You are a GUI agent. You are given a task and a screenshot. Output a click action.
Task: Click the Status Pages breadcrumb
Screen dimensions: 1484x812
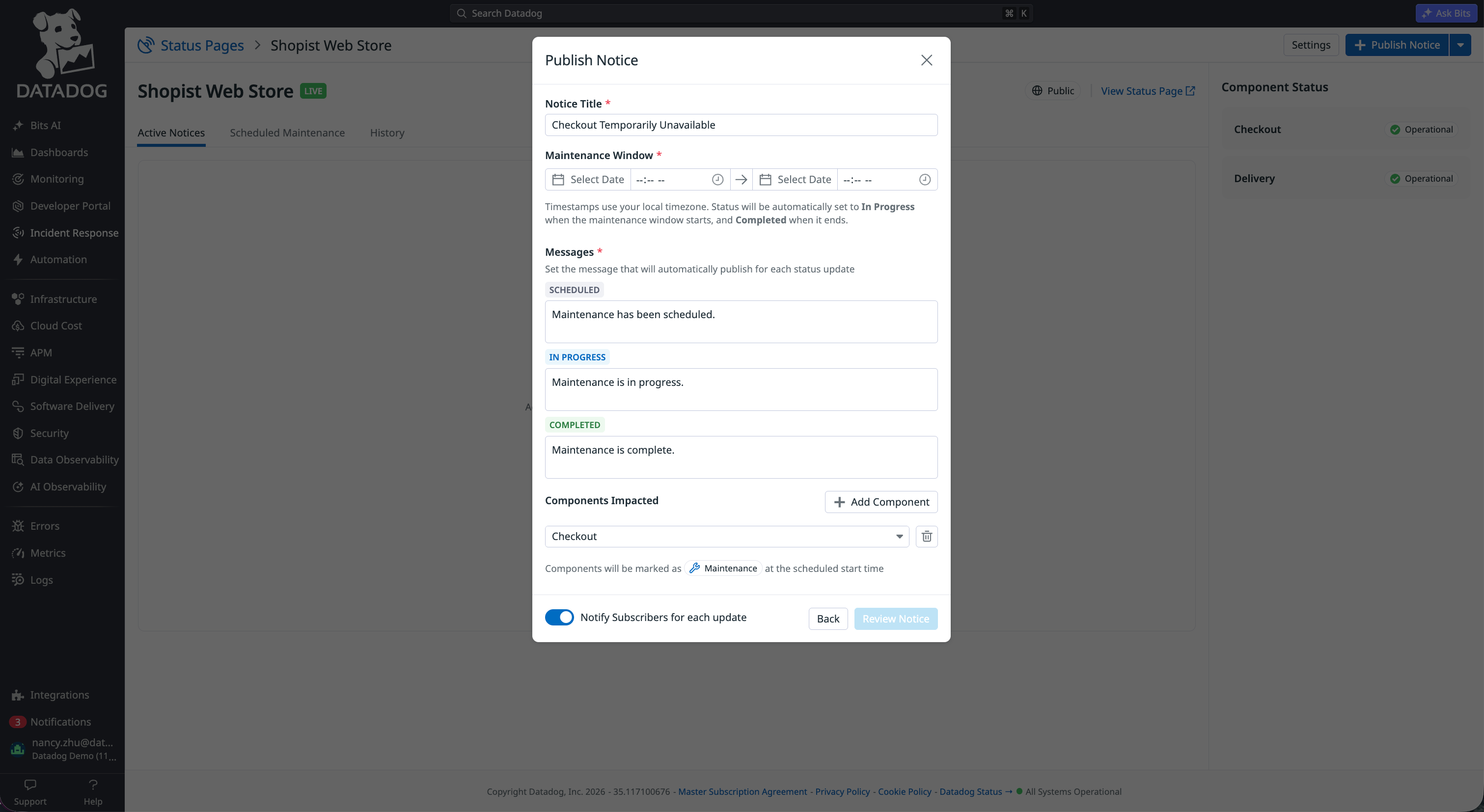(202, 46)
